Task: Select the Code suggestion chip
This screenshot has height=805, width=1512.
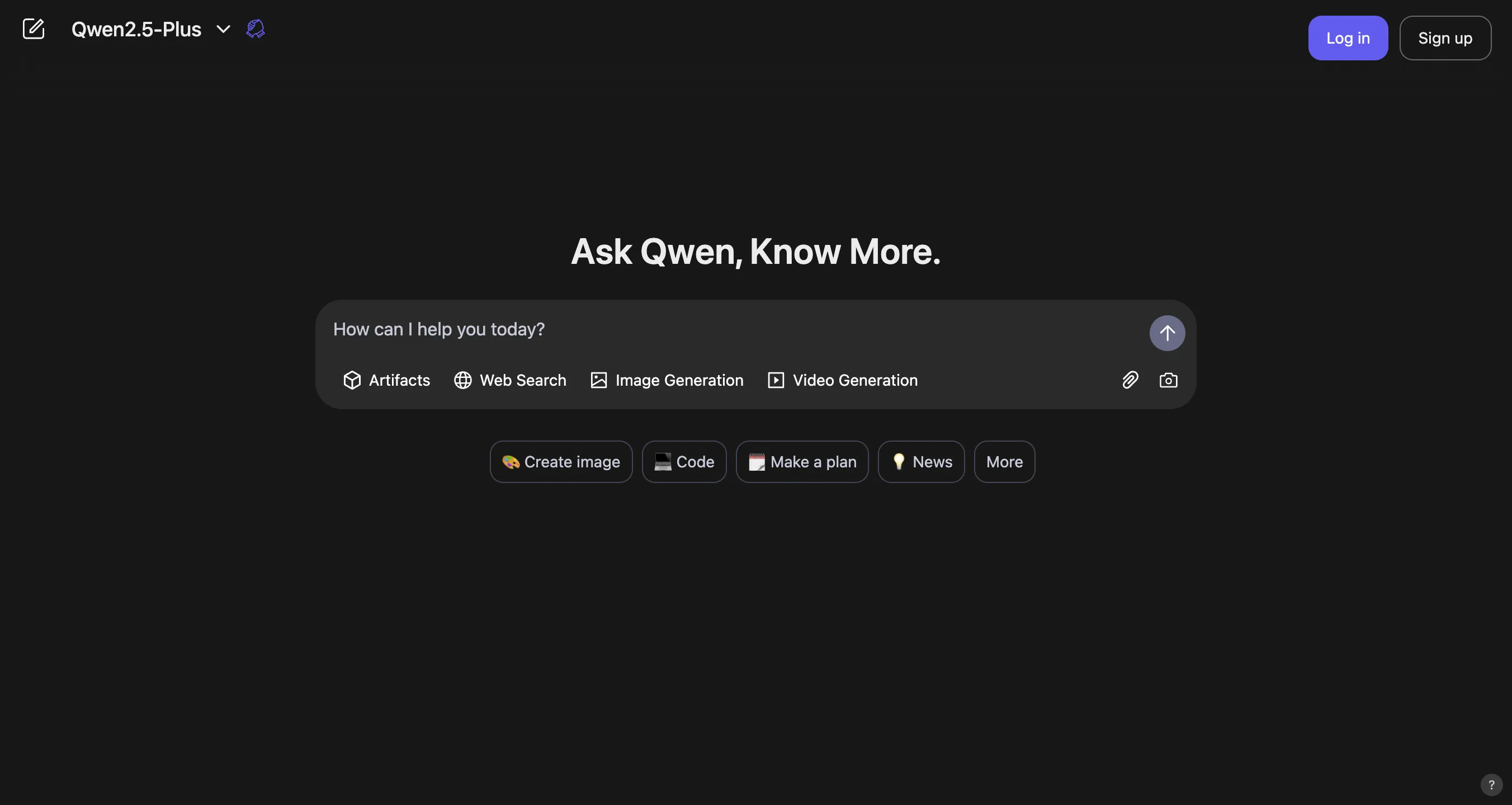Action: coord(684,462)
